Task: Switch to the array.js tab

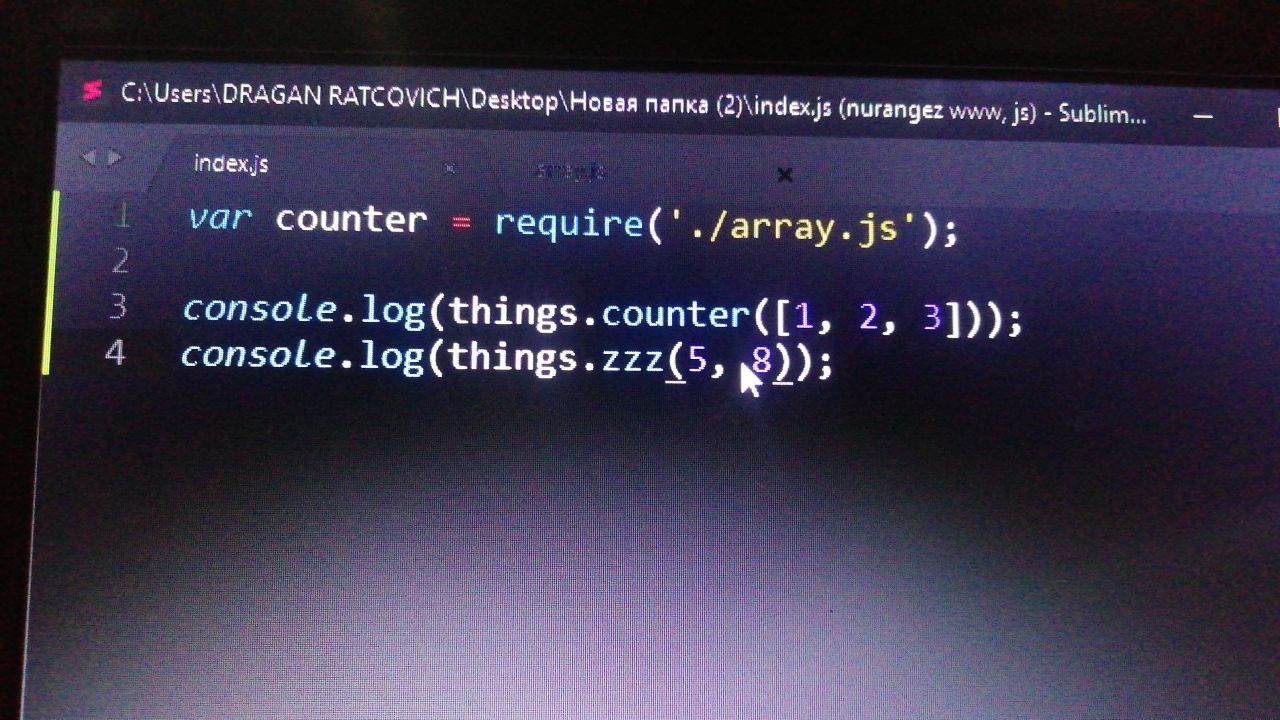Action: [x=571, y=172]
